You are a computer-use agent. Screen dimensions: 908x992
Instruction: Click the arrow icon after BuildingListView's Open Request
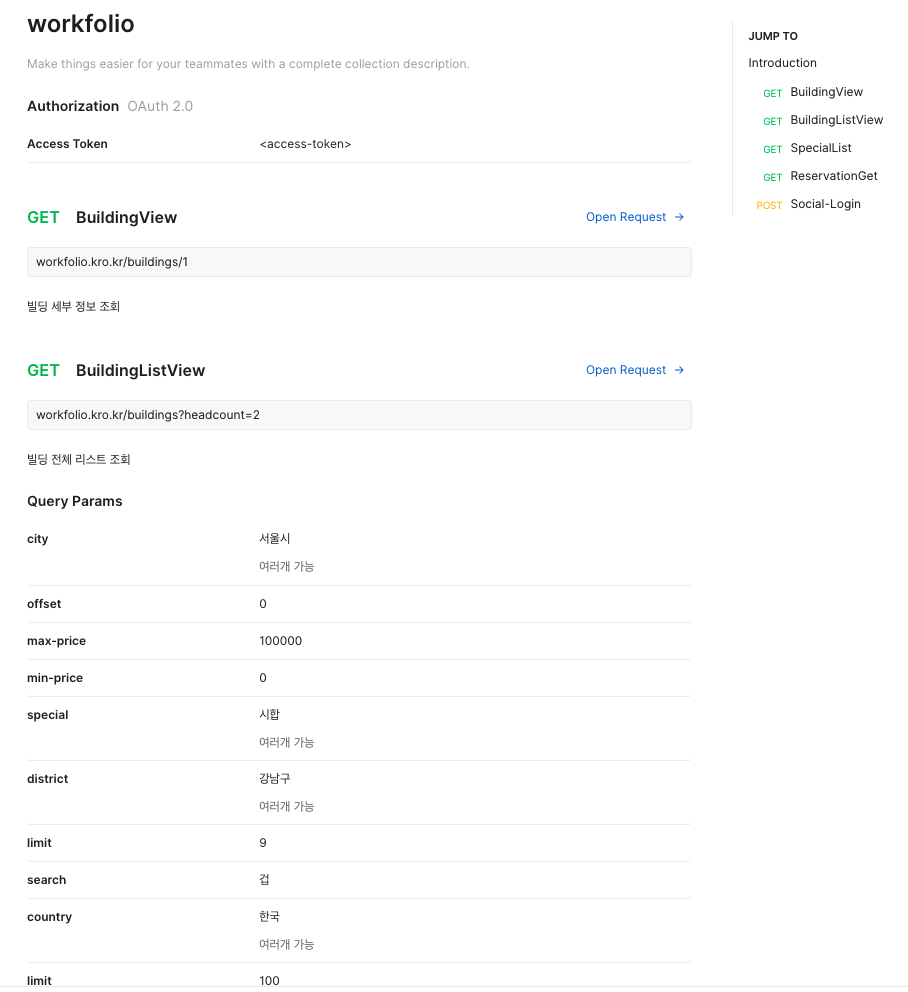point(679,370)
